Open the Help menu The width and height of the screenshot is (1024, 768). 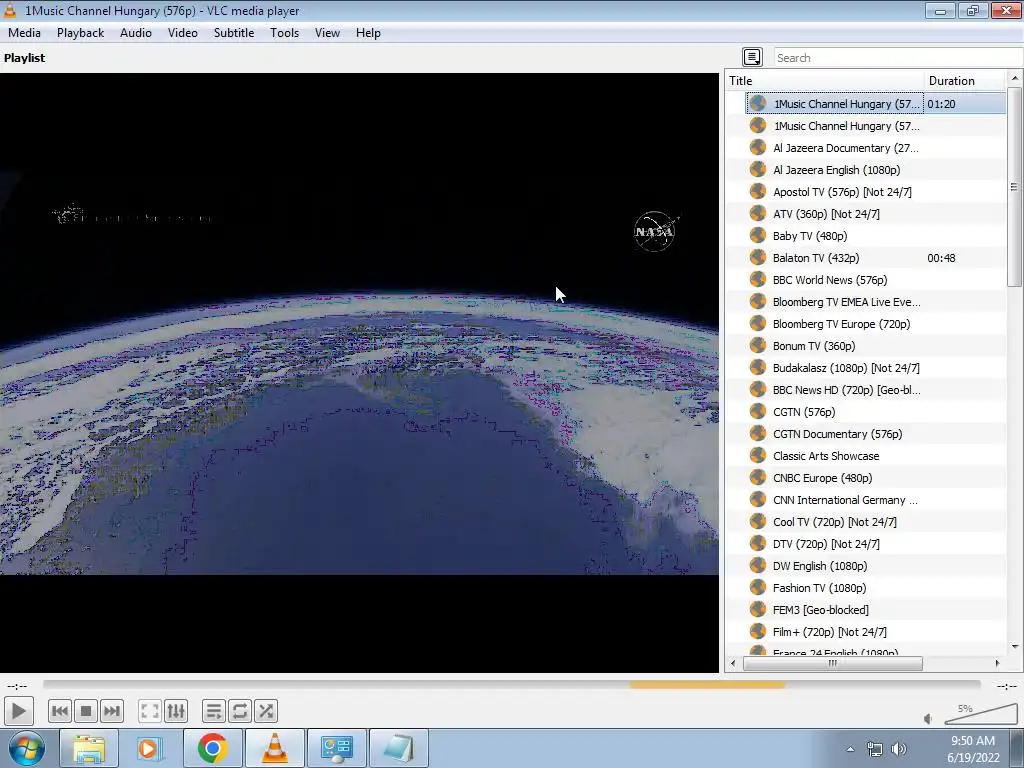tap(368, 33)
